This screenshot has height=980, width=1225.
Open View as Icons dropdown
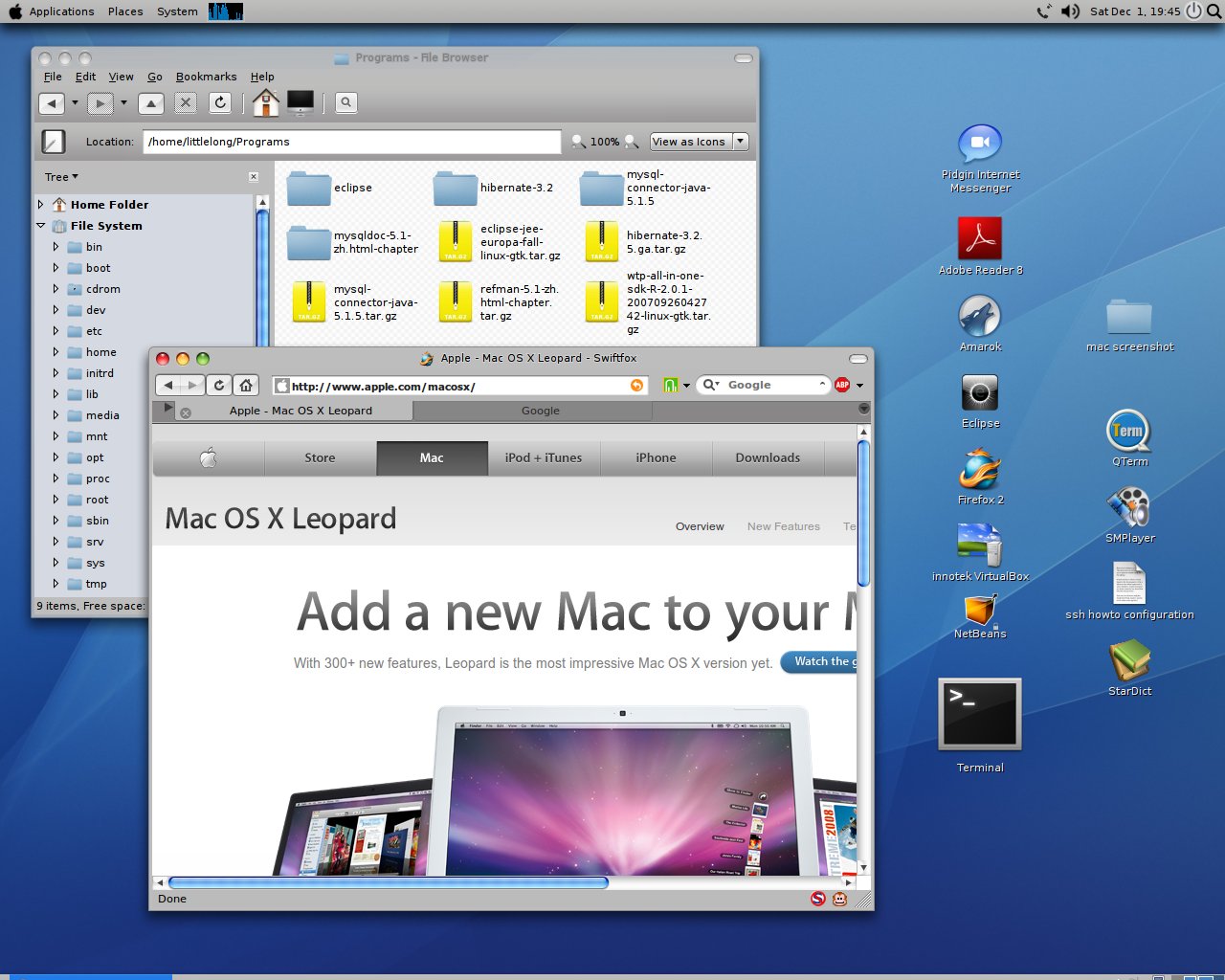[x=699, y=142]
